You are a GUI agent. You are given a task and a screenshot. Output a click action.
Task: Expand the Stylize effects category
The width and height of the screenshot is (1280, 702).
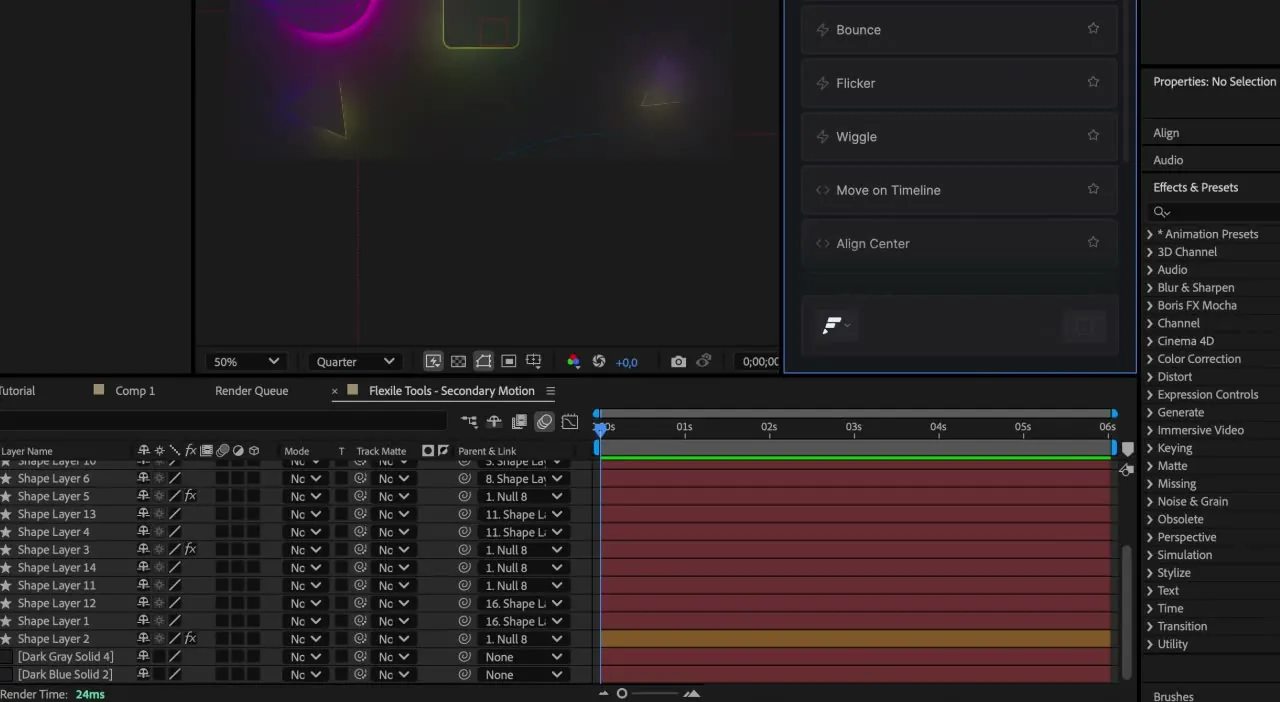(x=1150, y=573)
